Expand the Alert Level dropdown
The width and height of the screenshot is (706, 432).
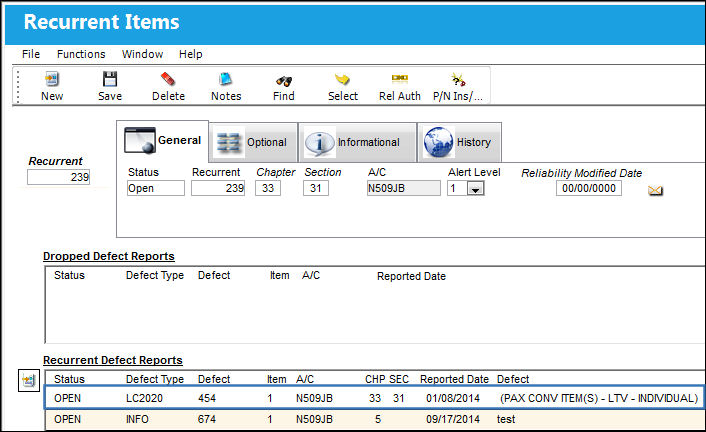pos(475,189)
